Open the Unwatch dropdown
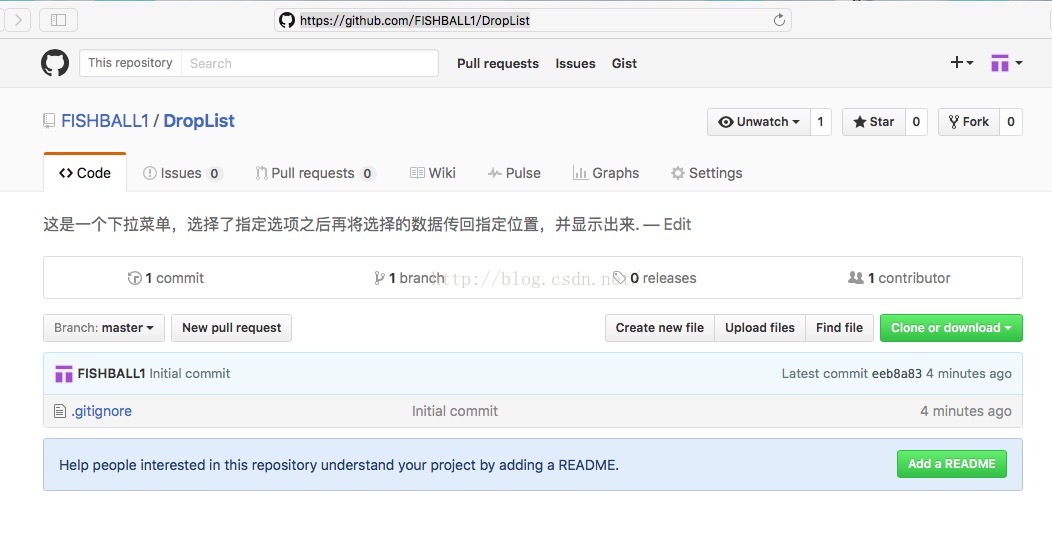 pos(759,122)
